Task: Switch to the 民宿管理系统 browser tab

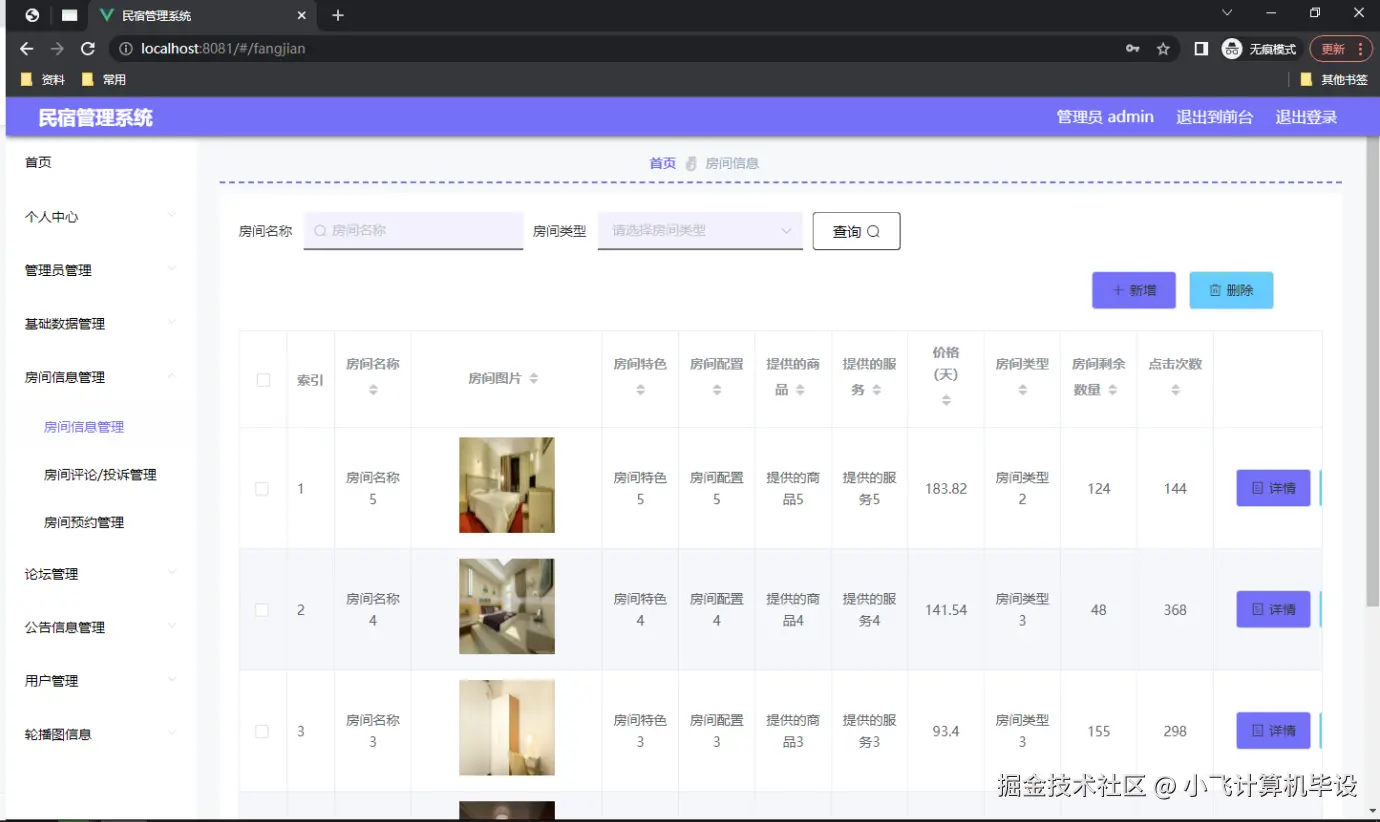Action: [x=202, y=16]
